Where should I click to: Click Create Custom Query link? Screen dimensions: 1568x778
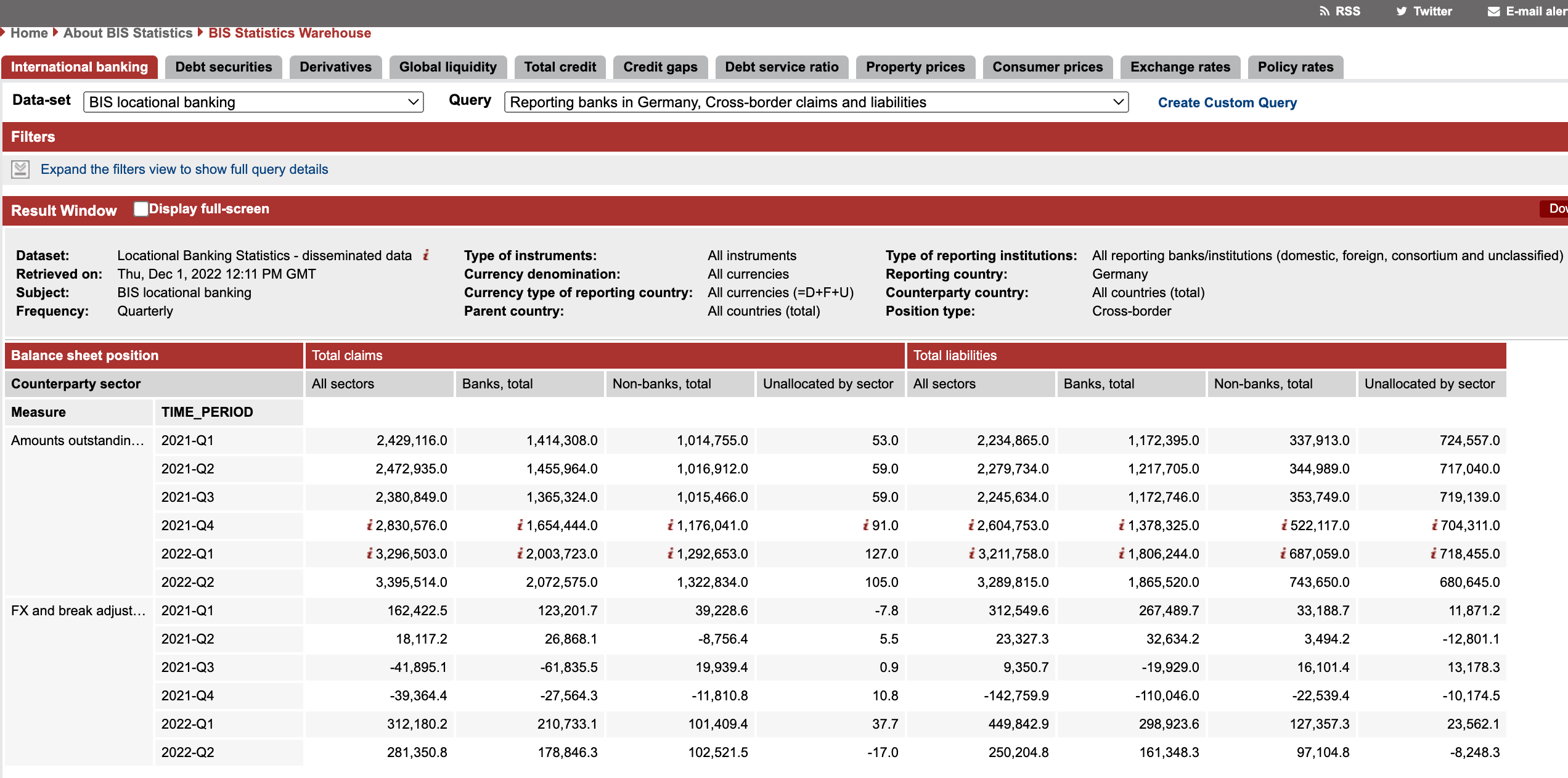(1227, 103)
